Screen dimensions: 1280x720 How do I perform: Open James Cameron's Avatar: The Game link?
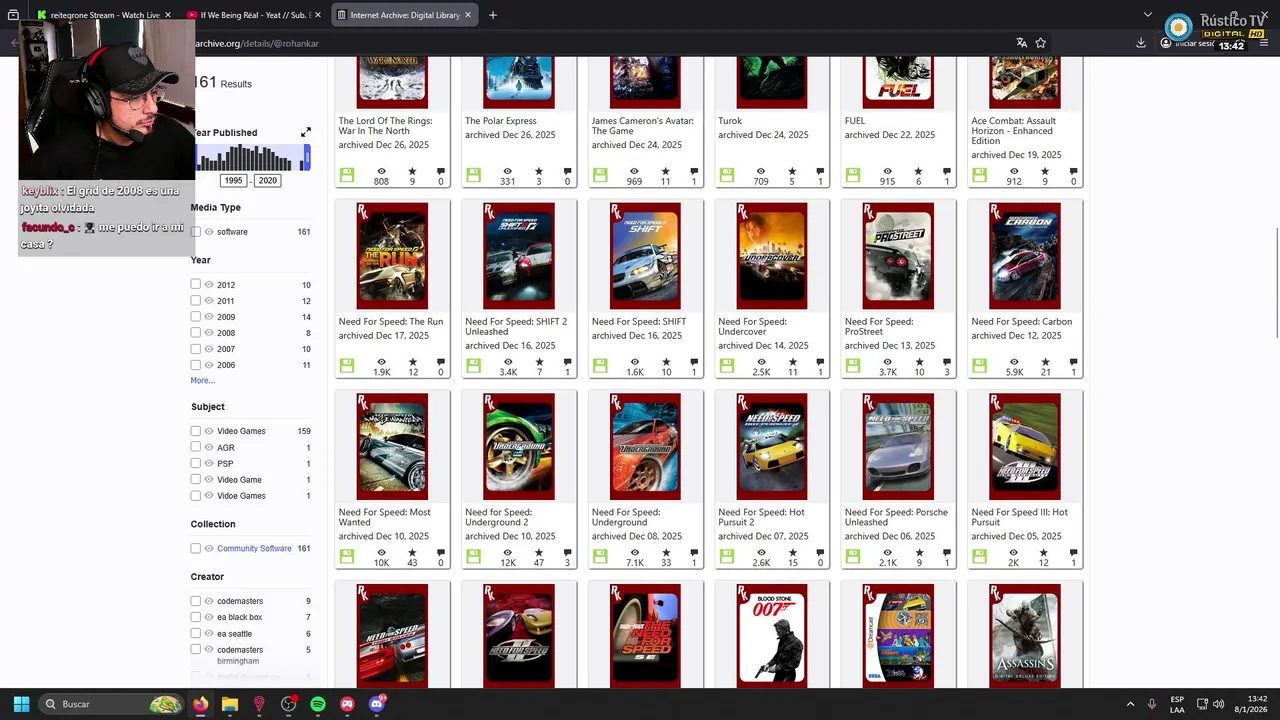(x=642, y=125)
